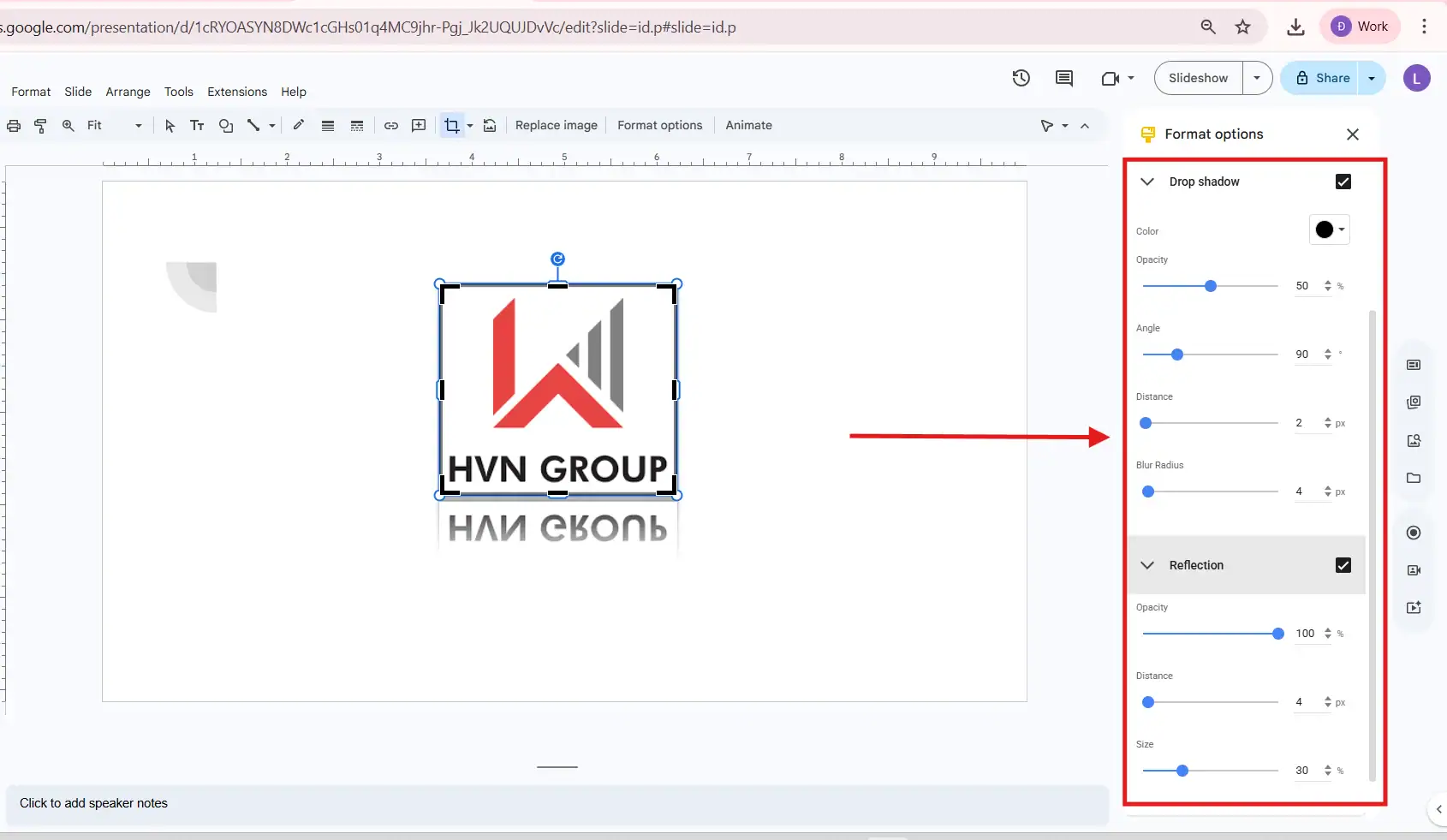The image size is (1447, 840).
Task: Collapse the Drop shadow section
Action: coord(1147,182)
